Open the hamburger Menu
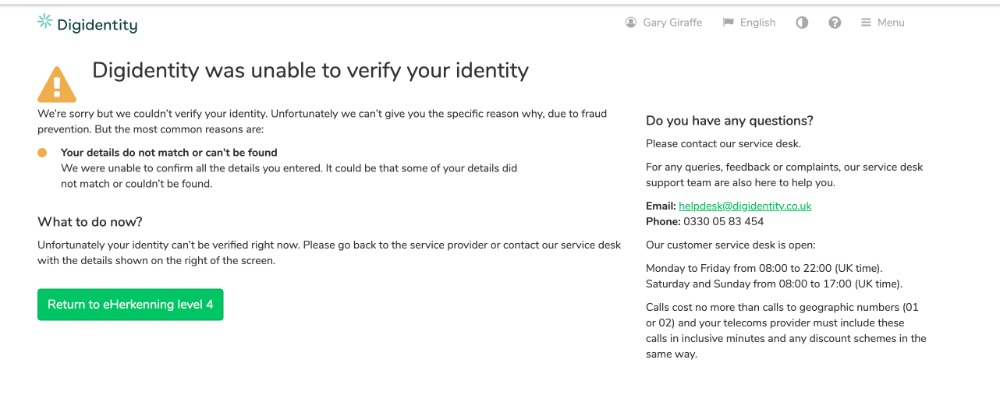 click(883, 22)
